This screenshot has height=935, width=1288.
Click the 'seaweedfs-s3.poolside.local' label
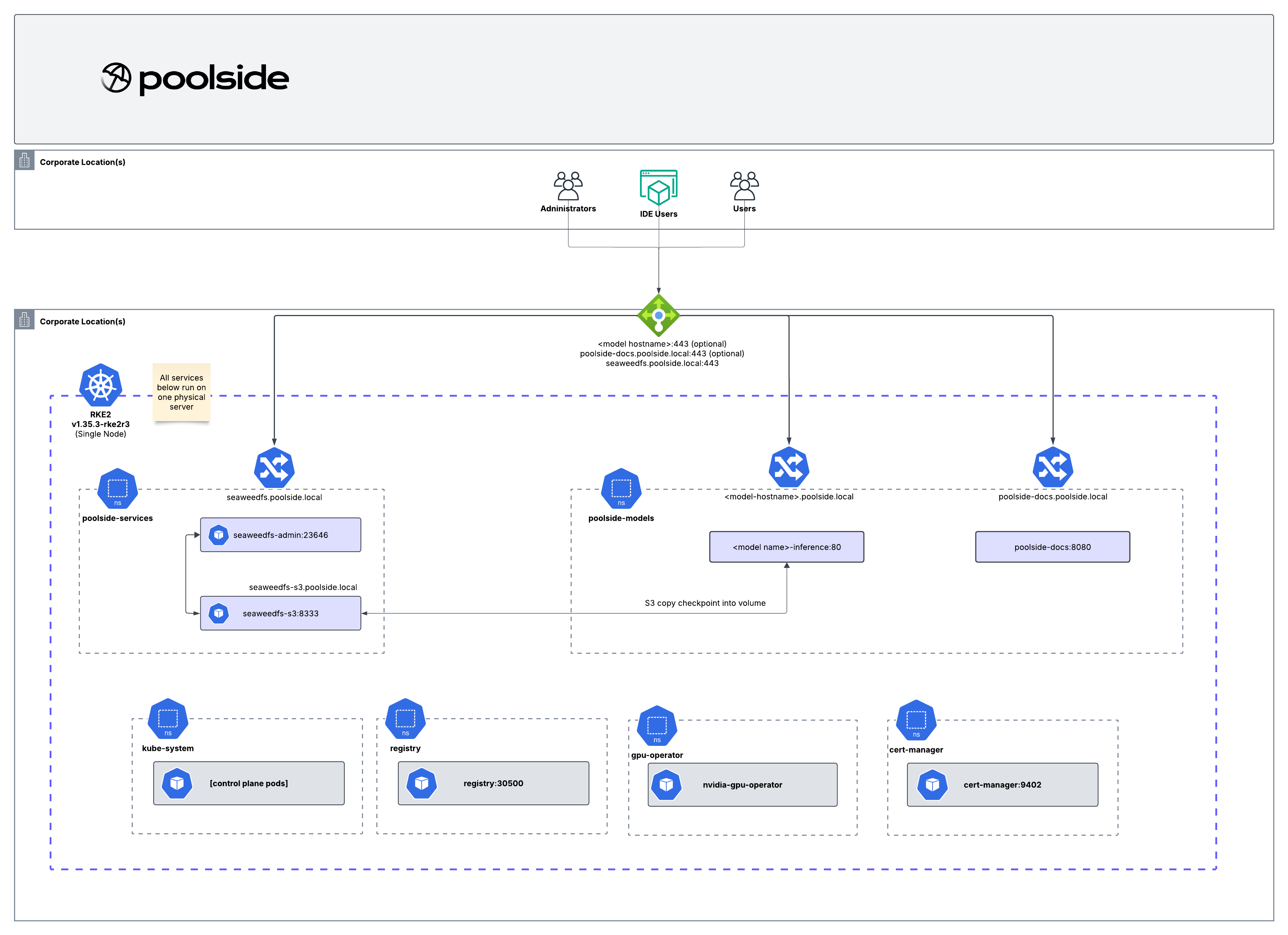303,587
